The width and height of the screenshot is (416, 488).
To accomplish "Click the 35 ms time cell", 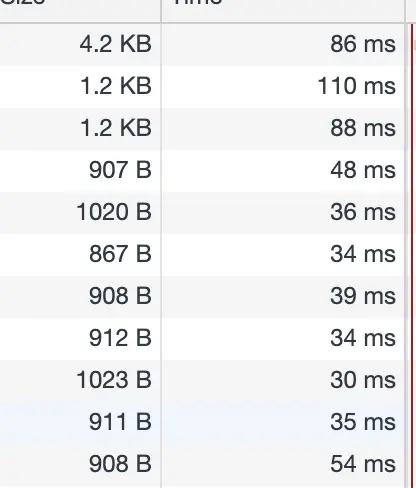I will click(x=283, y=422).
